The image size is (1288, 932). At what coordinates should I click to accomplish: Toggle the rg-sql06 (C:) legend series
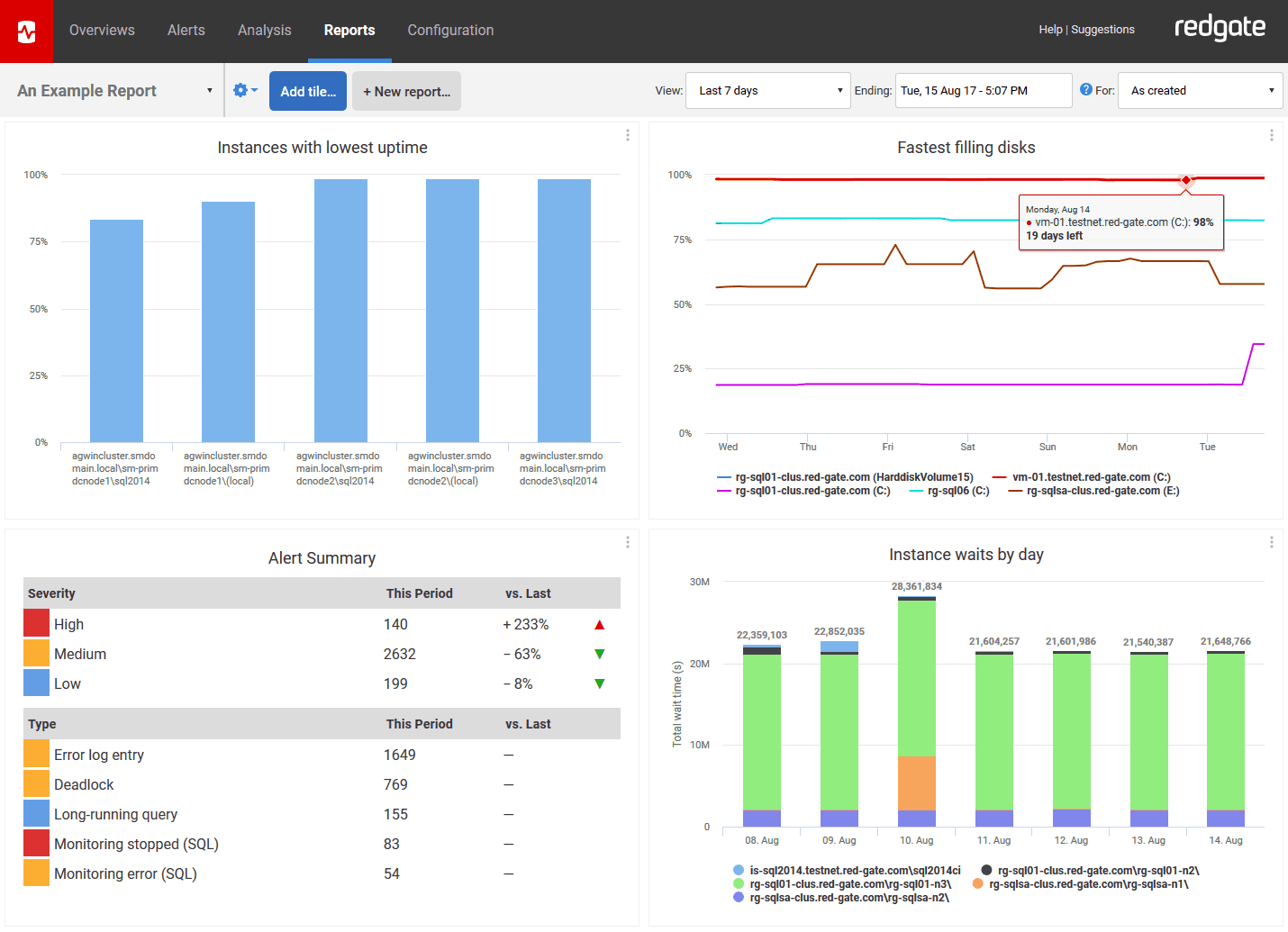click(x=957, y=491)
